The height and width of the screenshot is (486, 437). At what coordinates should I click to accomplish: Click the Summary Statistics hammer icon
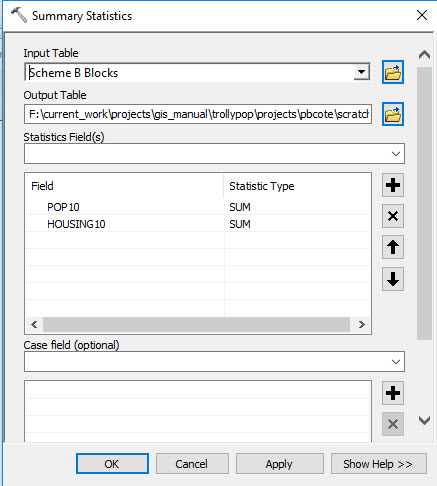tap(19, 15)
